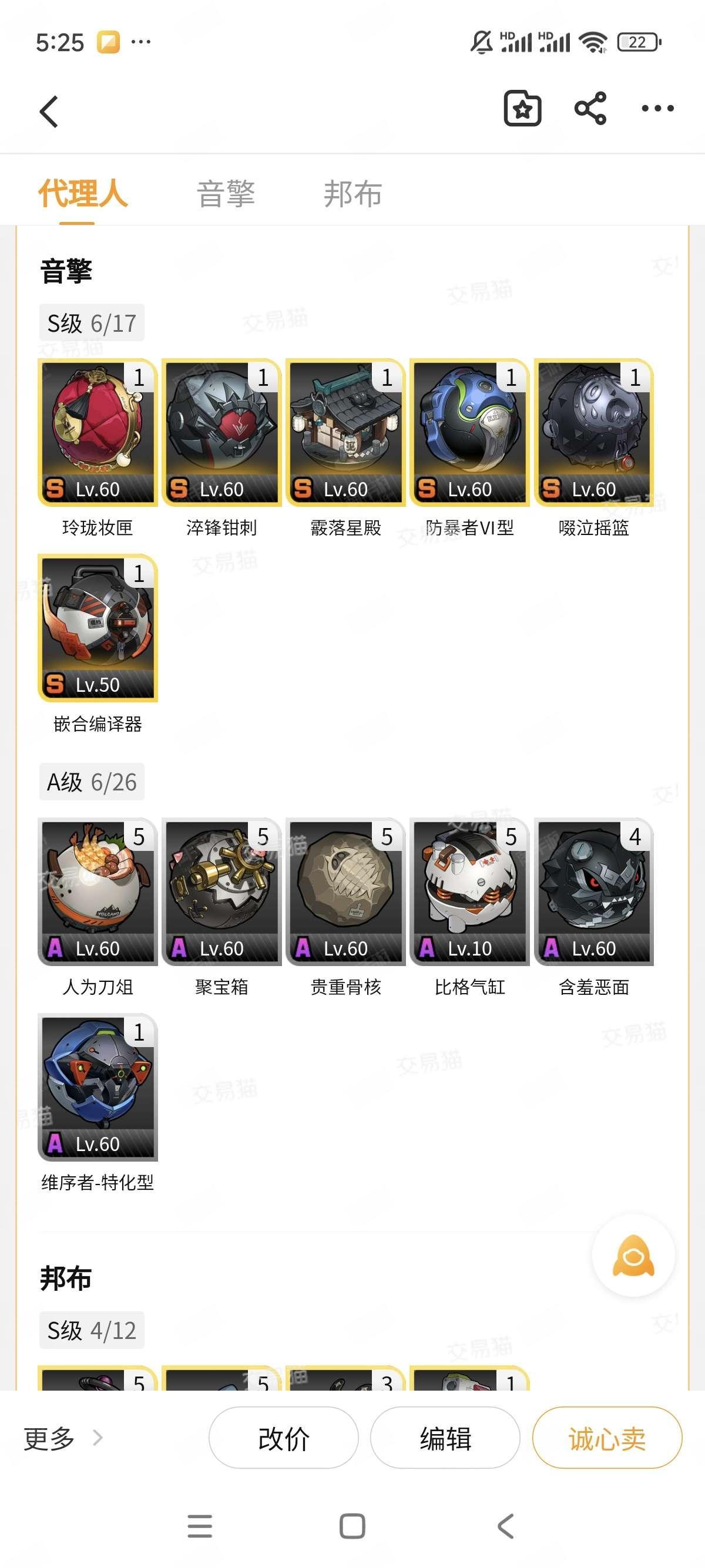Tap the Android home square button
705x1568 pixels.
(x=352, y=1525)
